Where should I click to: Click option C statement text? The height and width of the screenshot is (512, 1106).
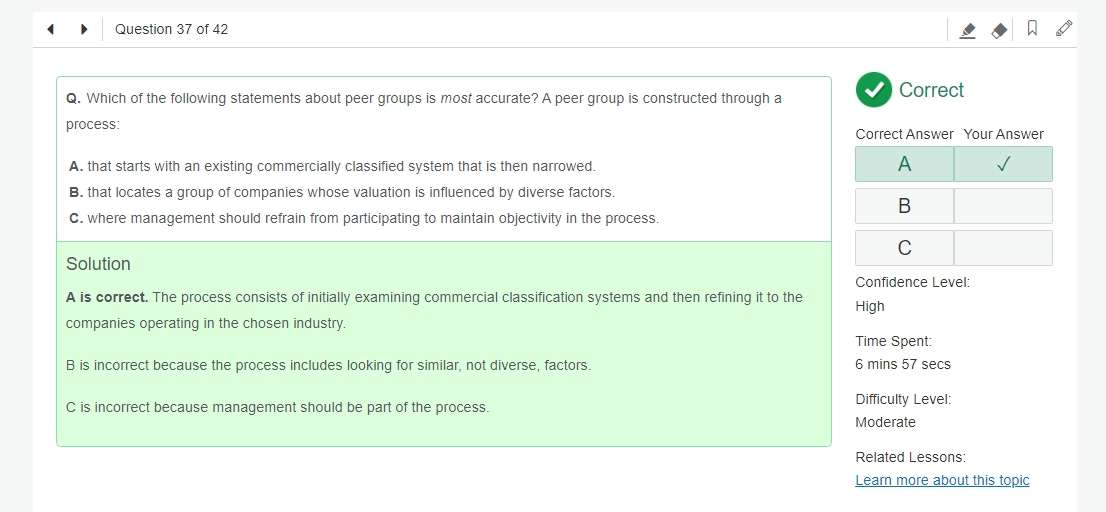[373, 219]
